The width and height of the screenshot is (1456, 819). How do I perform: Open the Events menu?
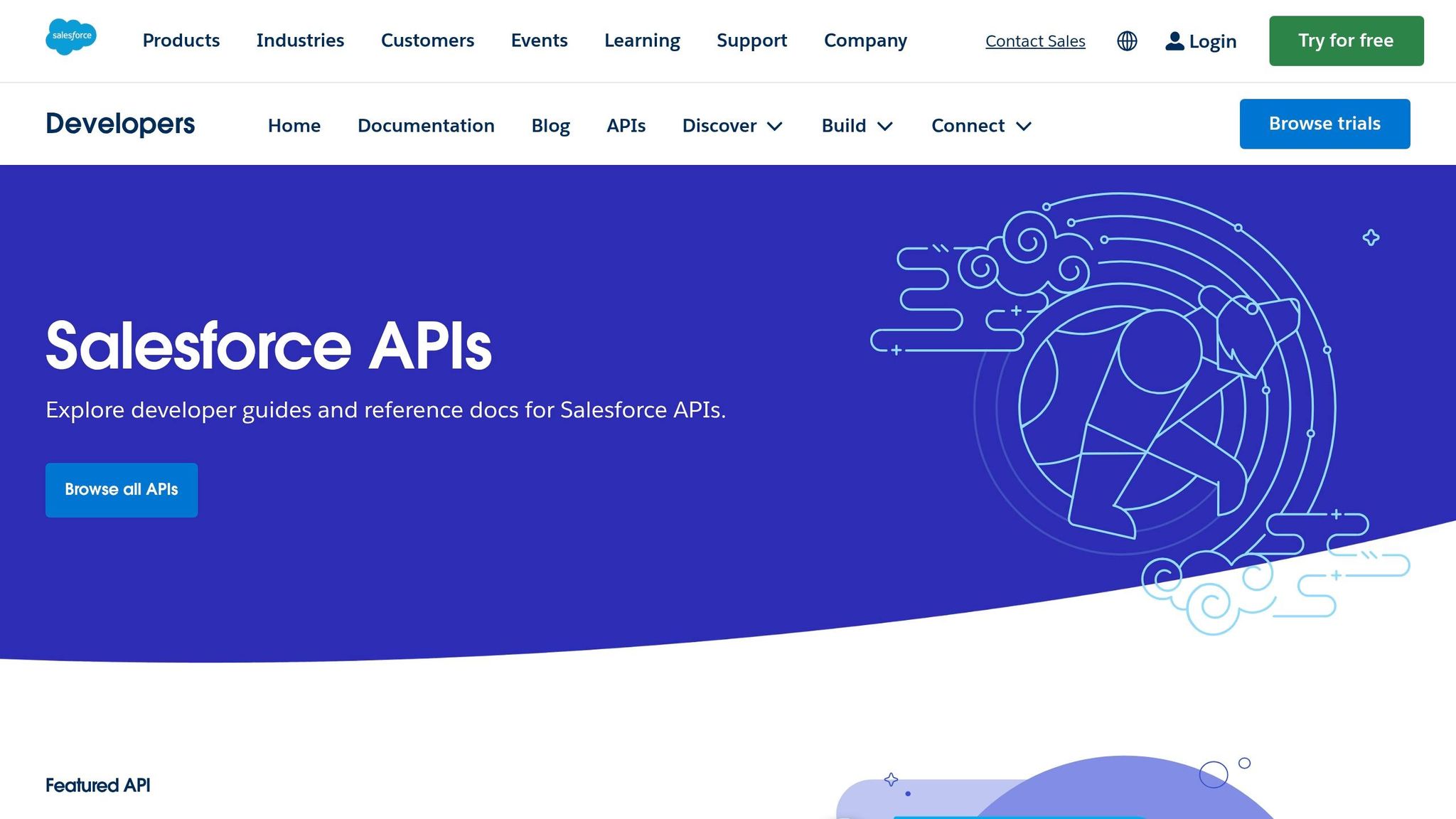point(539,41)
